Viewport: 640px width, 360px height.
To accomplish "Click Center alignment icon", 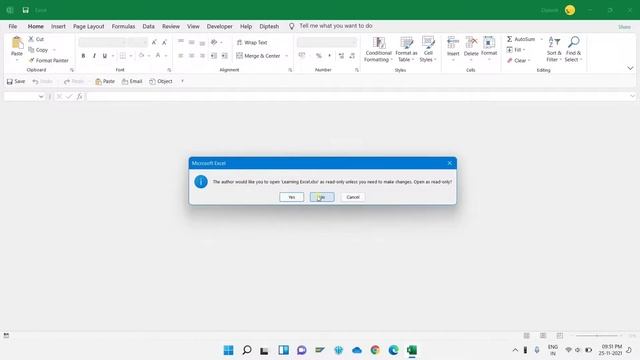I will pos(191,56).
